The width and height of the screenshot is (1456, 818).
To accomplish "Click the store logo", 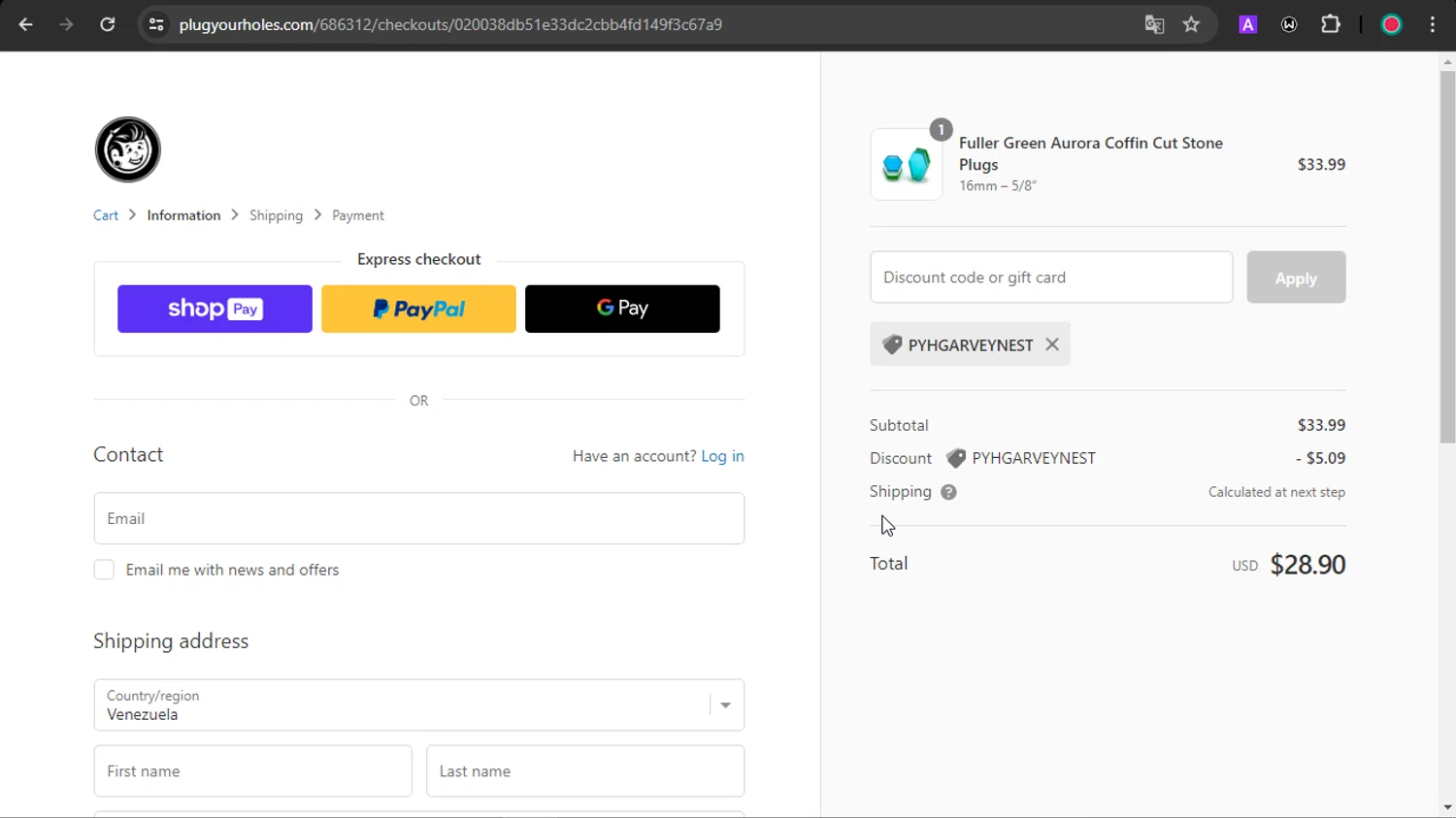I will pos(127,149).
